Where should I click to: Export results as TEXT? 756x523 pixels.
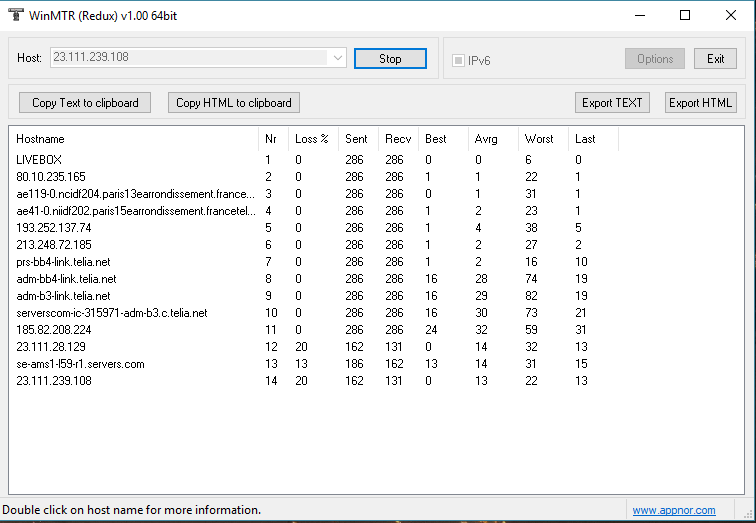tap(612, 102)
